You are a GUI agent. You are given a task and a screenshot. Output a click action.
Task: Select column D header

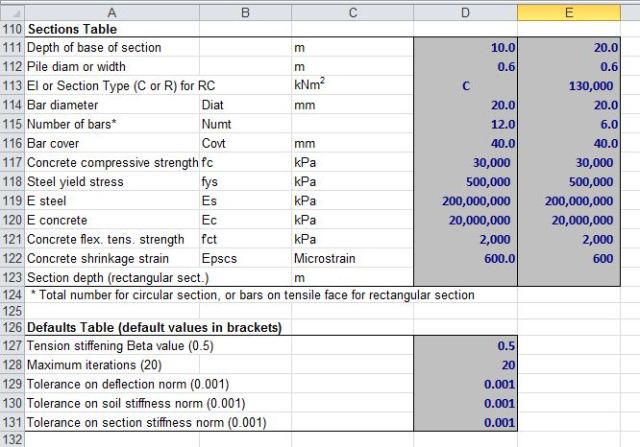click(464, 12)
